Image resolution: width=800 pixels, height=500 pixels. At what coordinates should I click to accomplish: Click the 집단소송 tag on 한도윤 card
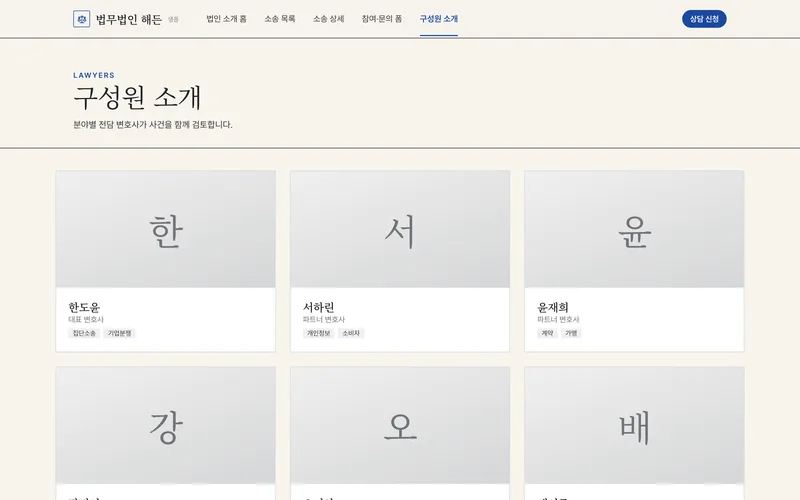coord(84,333)
